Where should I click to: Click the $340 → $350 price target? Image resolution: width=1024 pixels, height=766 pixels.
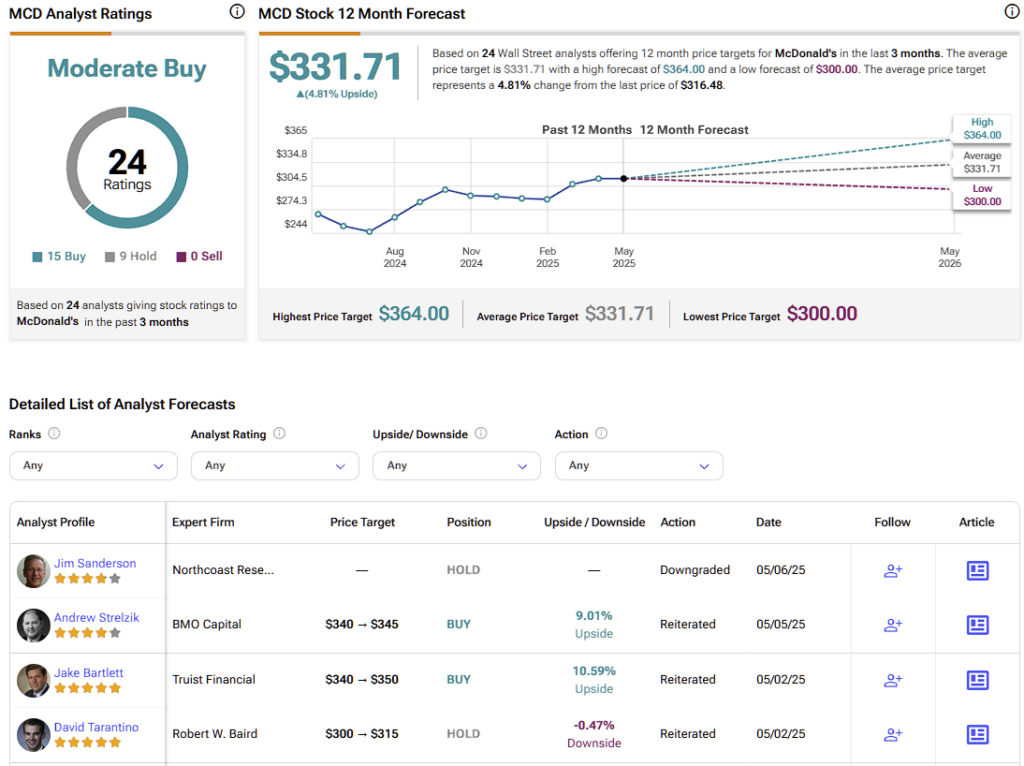(362, 680)
